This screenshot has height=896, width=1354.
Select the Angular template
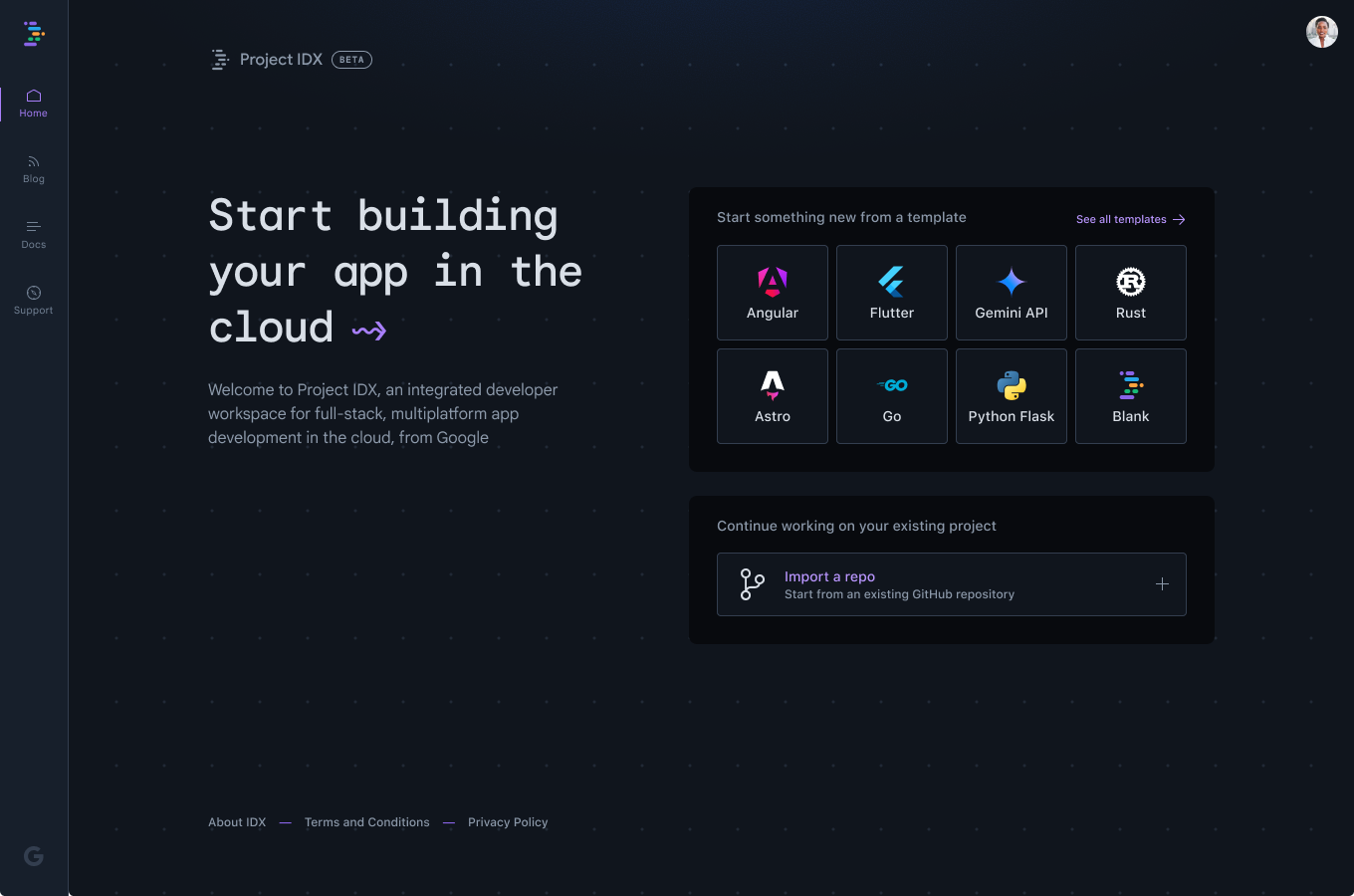772,292
